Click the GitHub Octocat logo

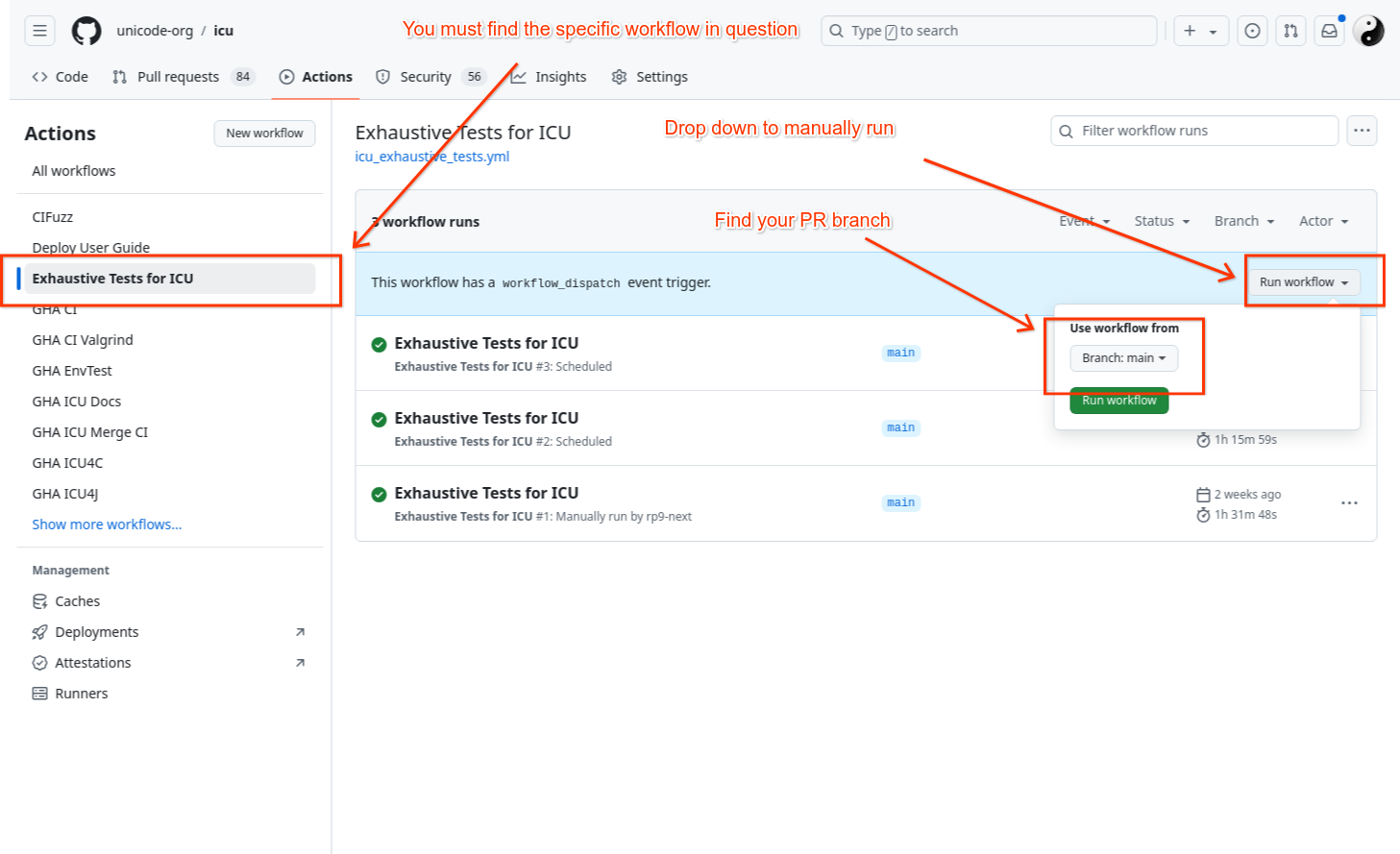[x=86, y=31]
